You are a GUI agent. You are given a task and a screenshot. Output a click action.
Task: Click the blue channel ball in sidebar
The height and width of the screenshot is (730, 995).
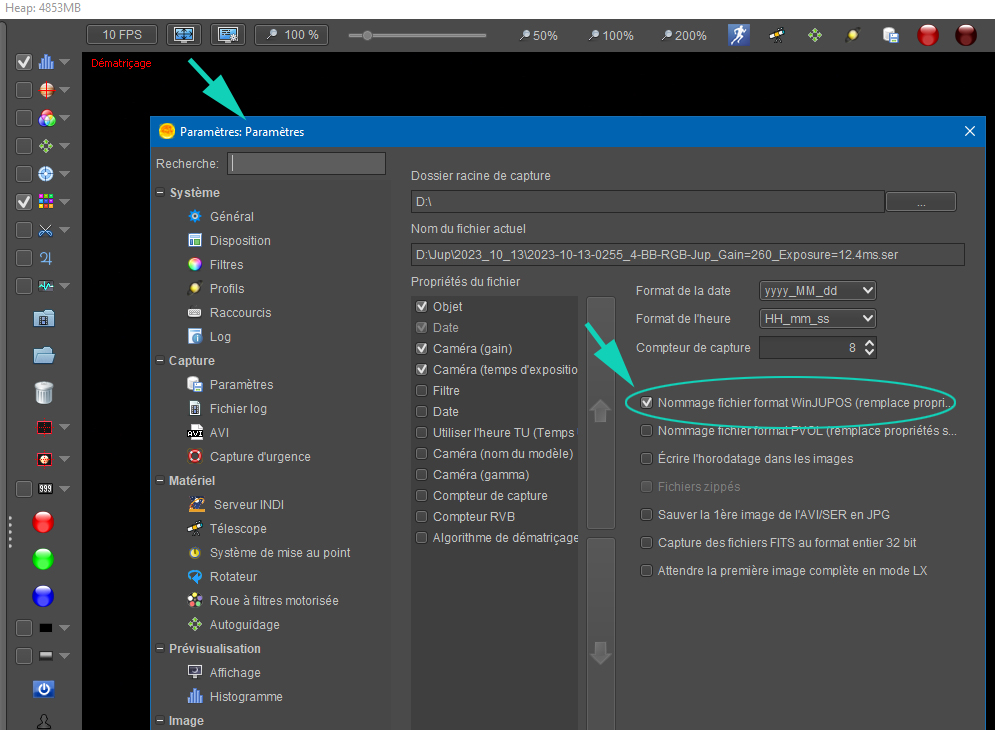click(43, 596)
